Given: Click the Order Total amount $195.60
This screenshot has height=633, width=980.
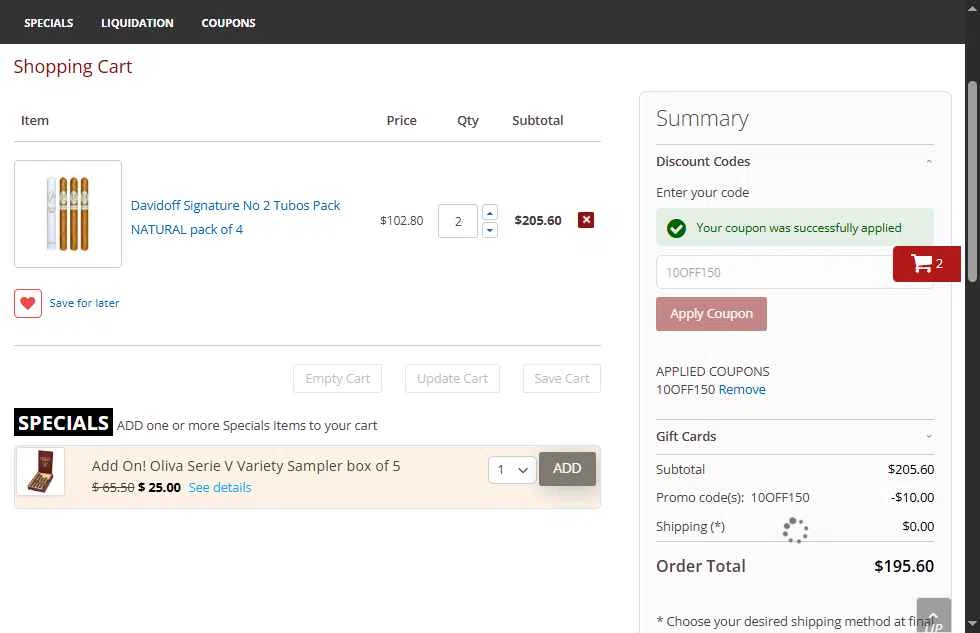Looking at the screenshot, I should coord(904,566).
